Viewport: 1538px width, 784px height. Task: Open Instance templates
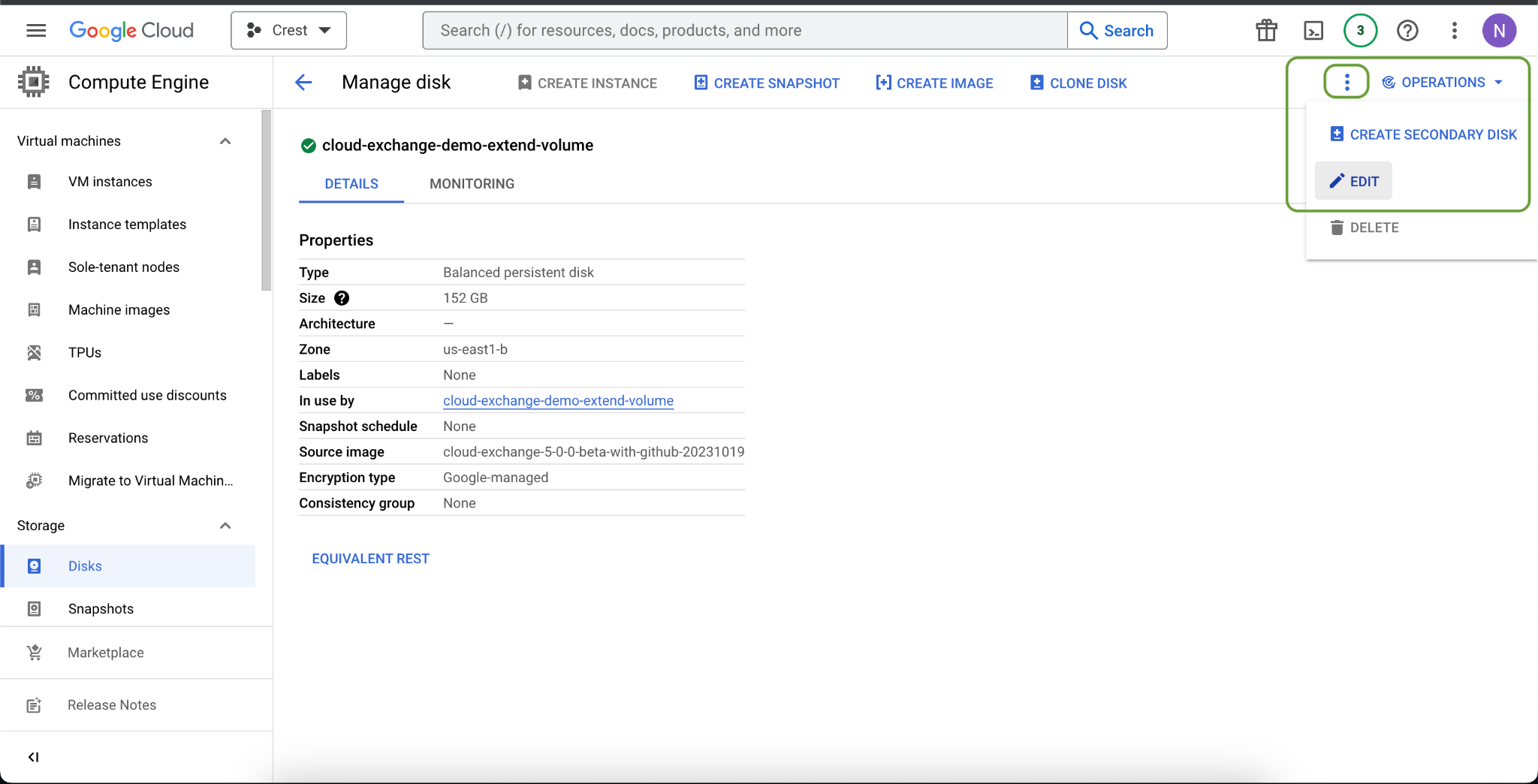pos(127,225)
